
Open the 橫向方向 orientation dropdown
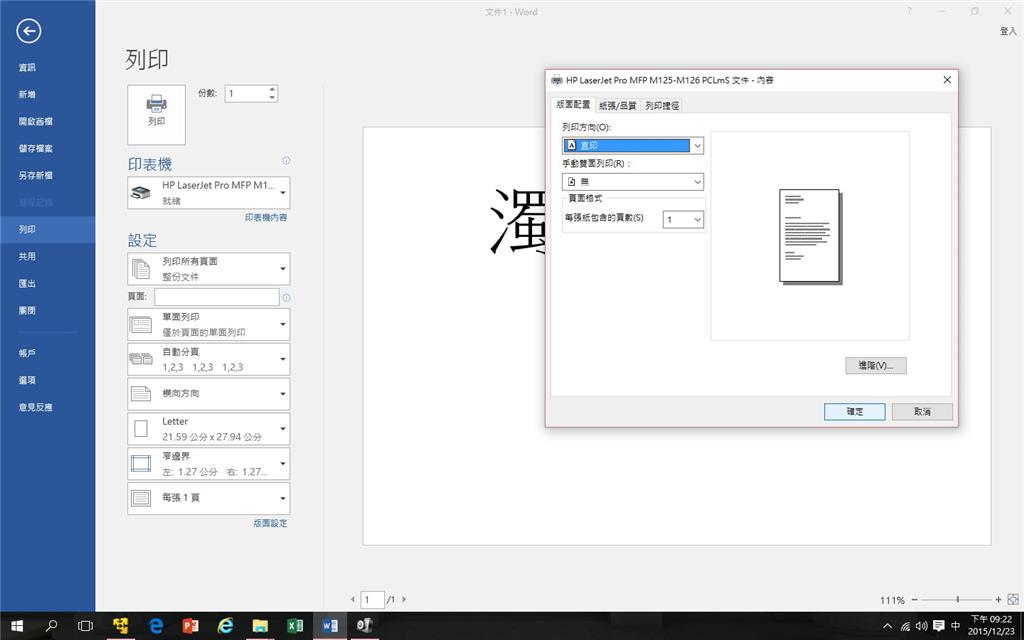(209, 394)
